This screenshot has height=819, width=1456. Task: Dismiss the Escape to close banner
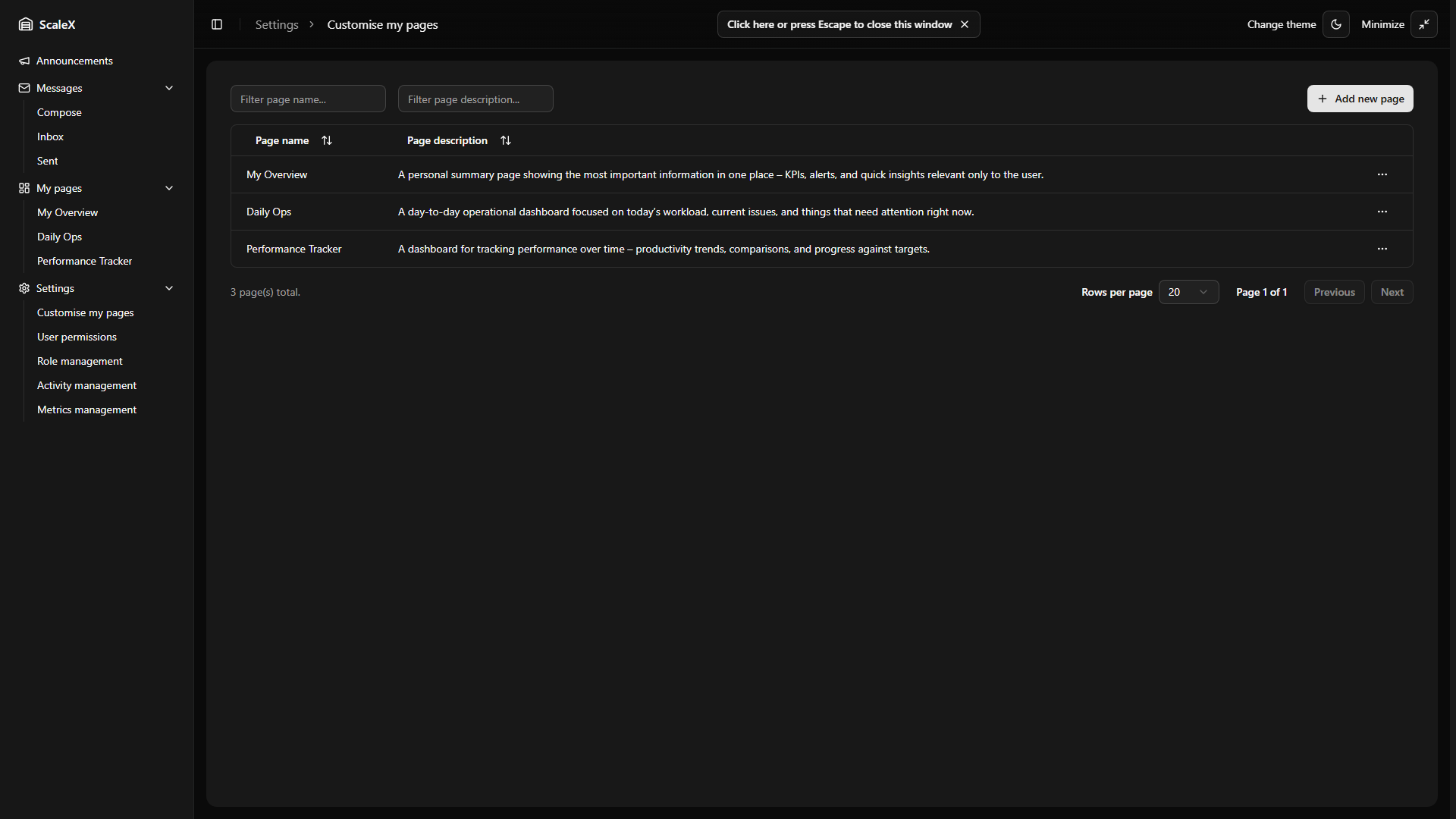965,24
